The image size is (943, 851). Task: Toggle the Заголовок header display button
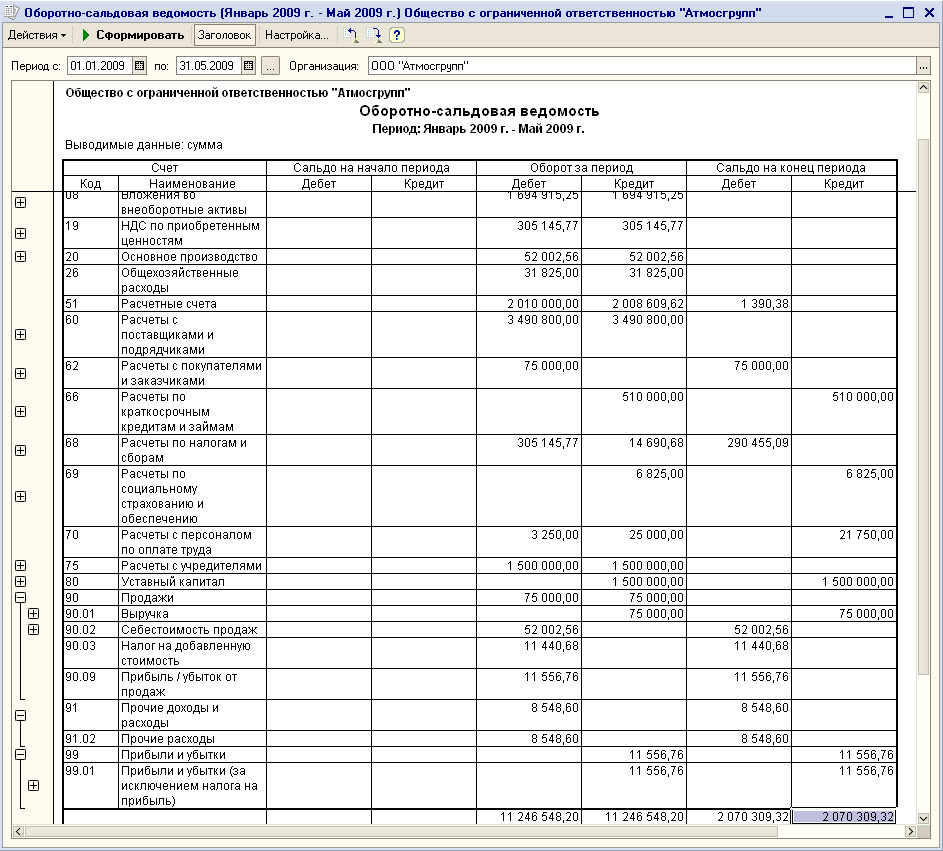[x=225, y=35]
